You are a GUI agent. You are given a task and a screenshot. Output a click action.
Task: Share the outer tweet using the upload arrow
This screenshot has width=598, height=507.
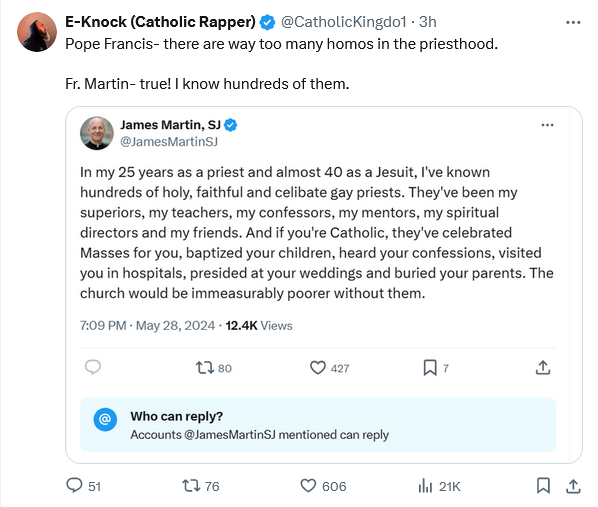pos(573,486)
